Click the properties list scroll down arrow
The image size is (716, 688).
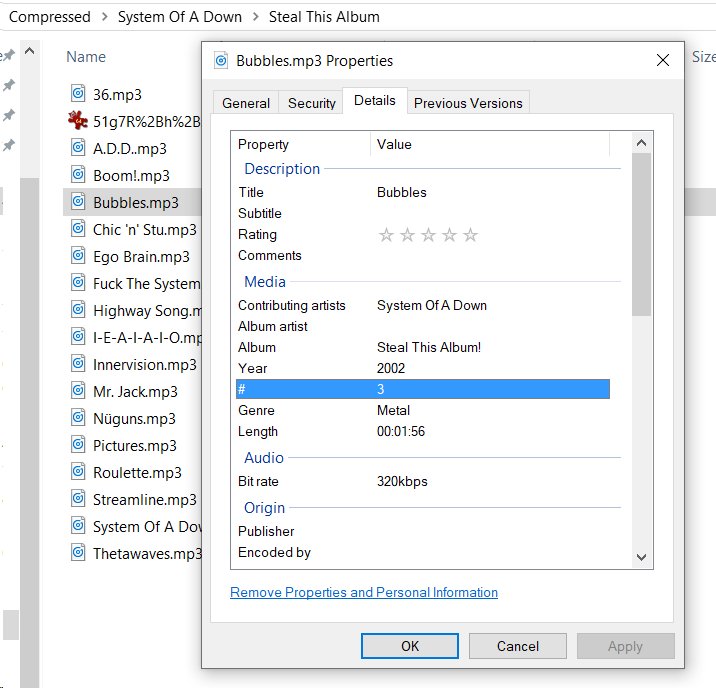click(641, 557)
